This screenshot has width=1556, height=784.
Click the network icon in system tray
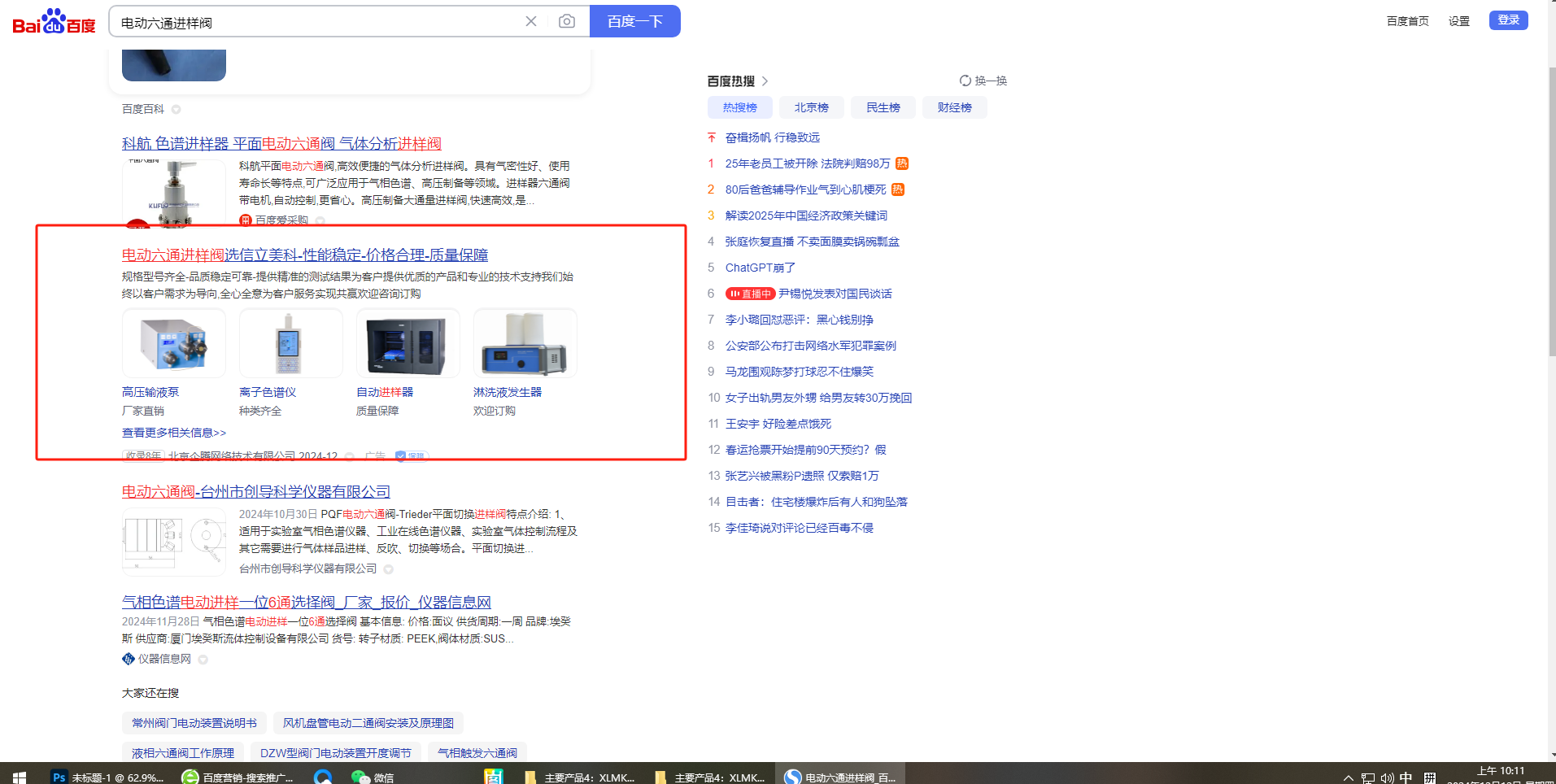[x=1368, y=778]
